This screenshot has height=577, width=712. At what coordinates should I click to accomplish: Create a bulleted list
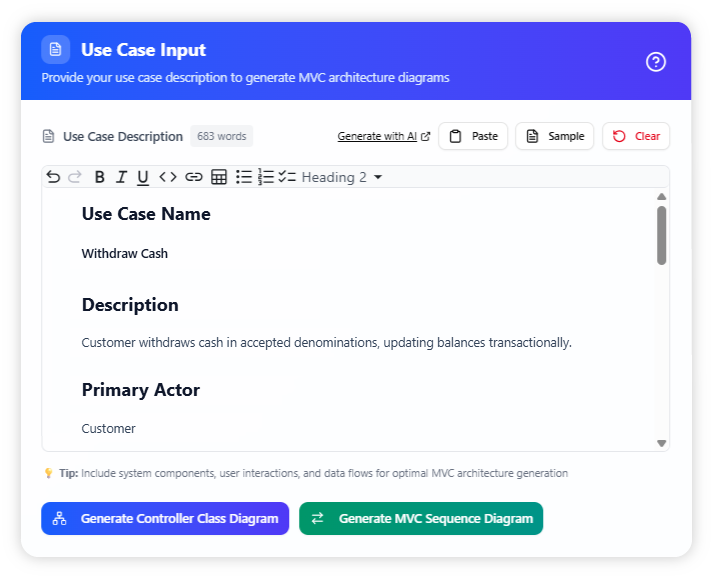coord(244,177)
